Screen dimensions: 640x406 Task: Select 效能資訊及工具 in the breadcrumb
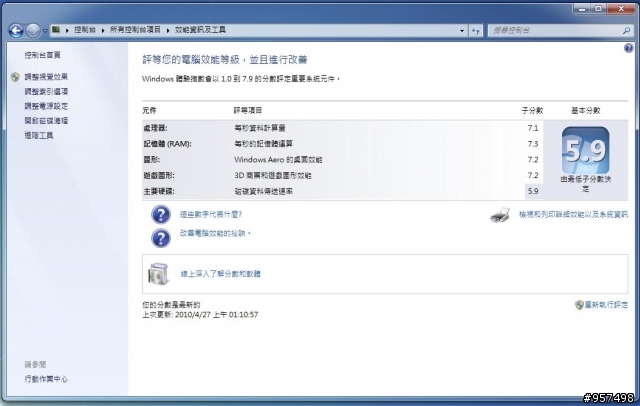(x=200, y=30)
